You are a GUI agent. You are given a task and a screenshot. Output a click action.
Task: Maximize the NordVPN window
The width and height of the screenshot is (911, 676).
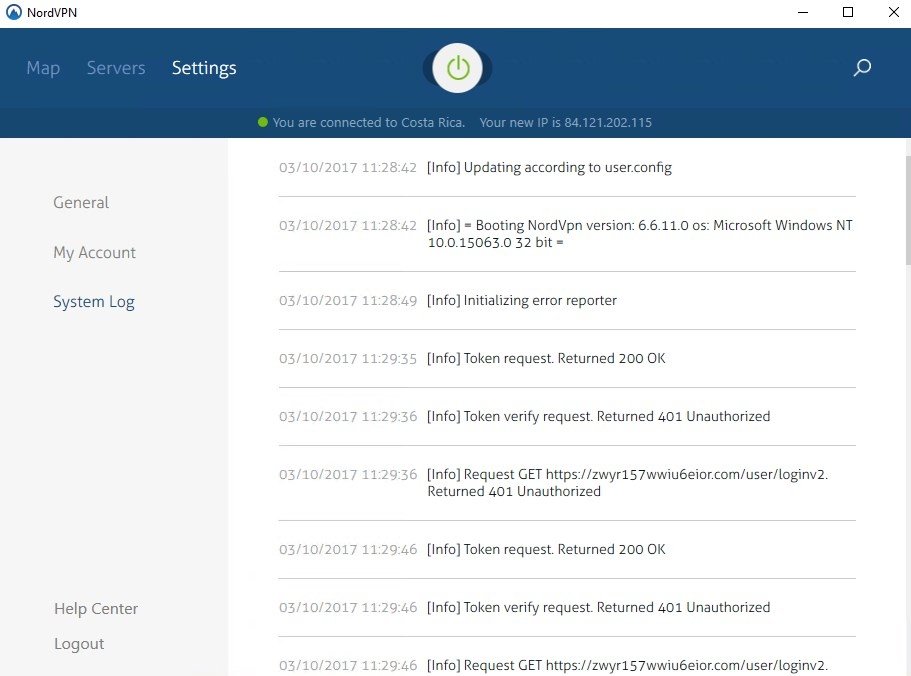848,12
